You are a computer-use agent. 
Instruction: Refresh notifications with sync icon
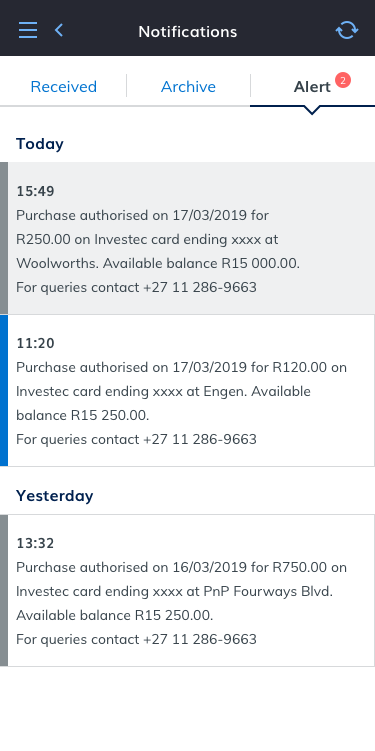pyautogui.click(x=347, y=30)
